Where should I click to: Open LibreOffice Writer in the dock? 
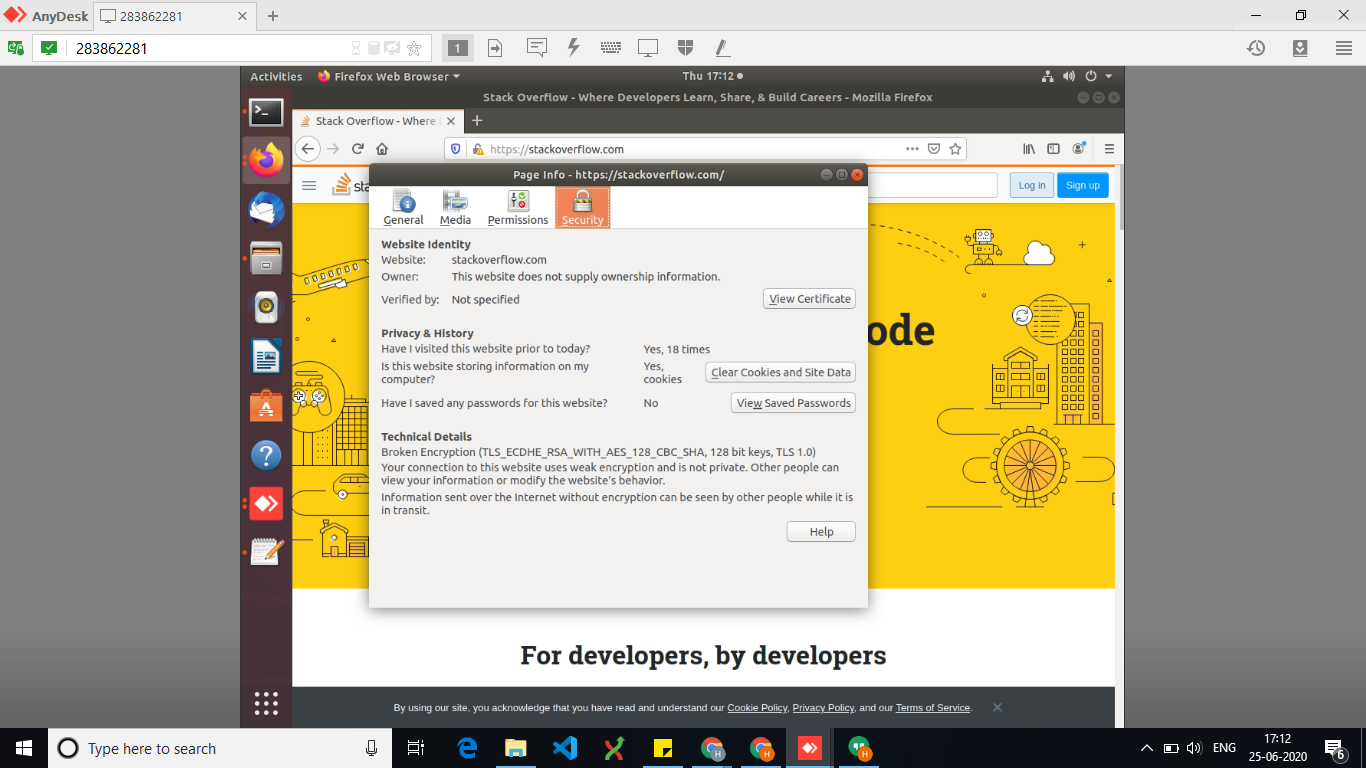(x=266, y=357)
